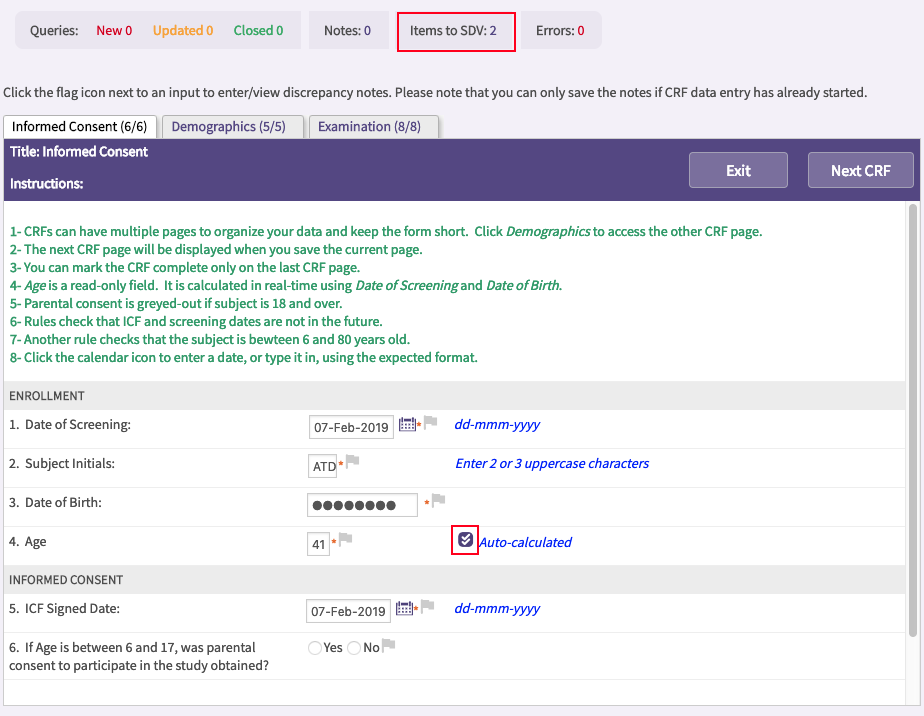Click discrepancy flag next to Date of Screening
Viewport: 924px width, 716px height.
tap(431, 423)
